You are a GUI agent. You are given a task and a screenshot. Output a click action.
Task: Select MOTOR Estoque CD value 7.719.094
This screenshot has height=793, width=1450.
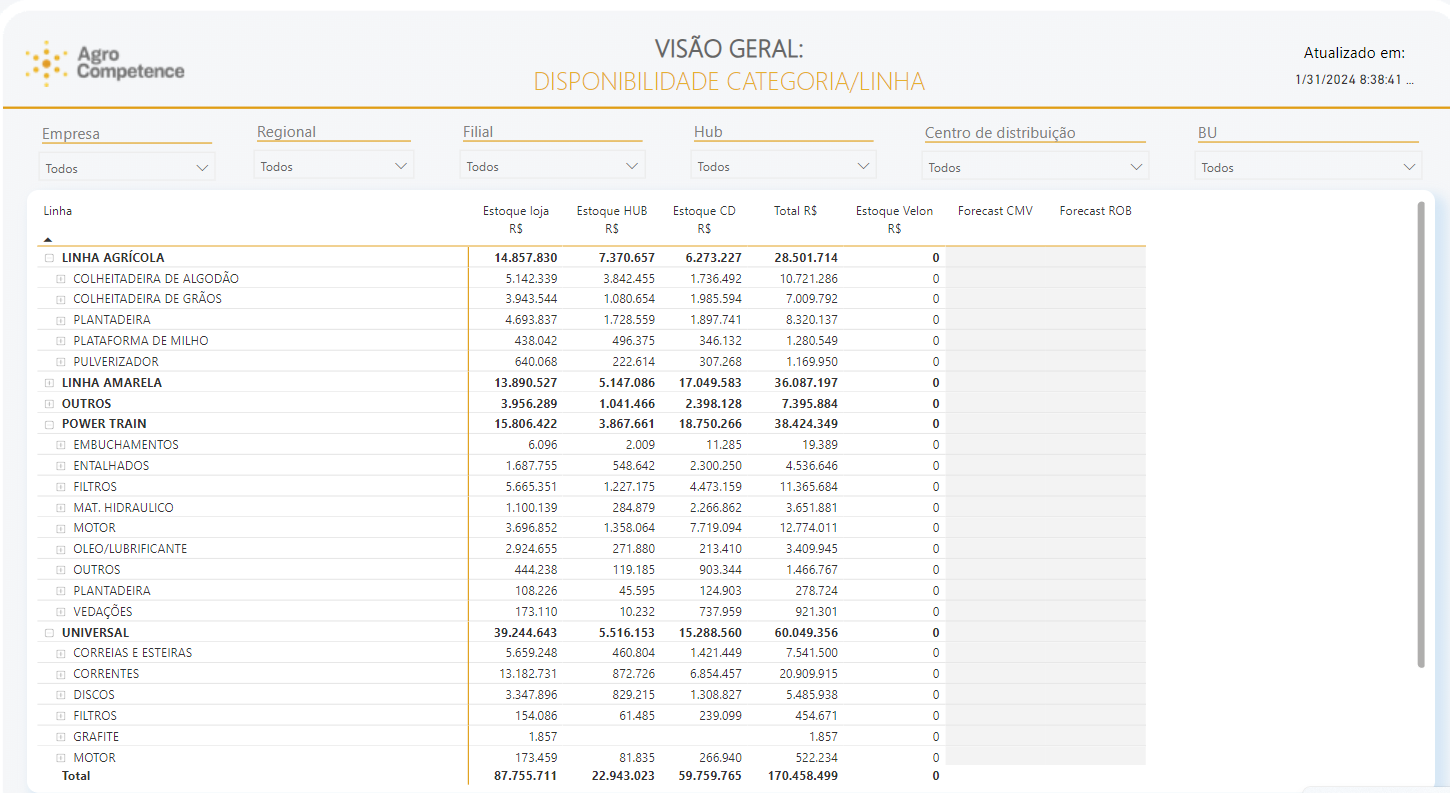[x=716, y=528]
